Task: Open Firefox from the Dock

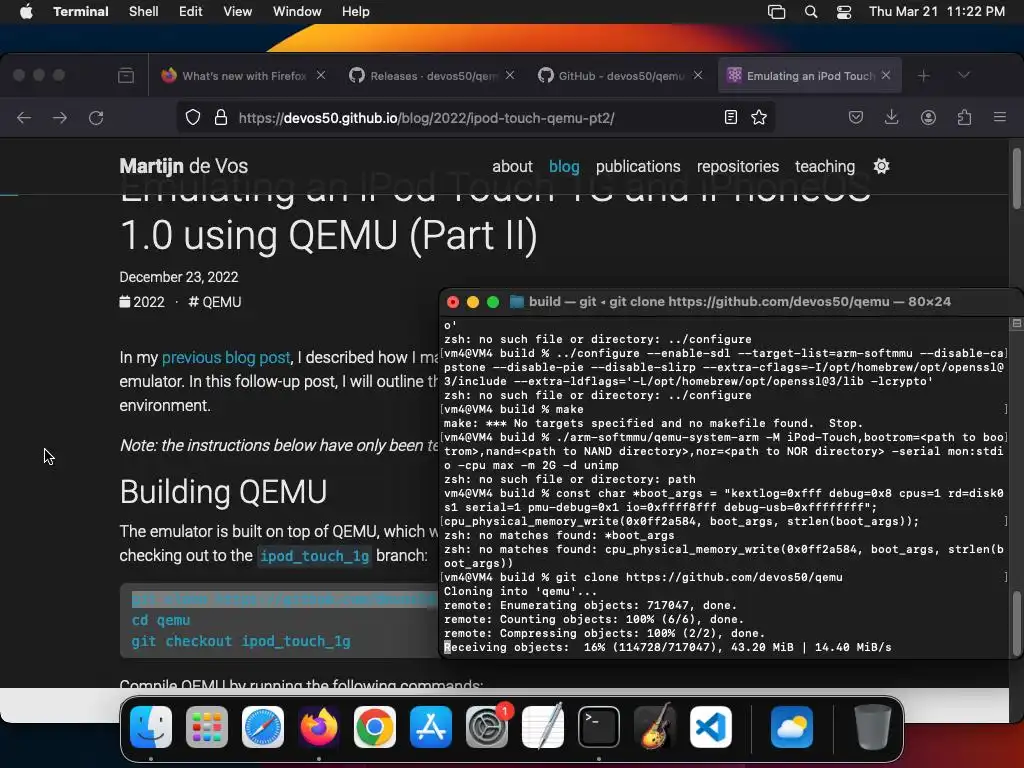Action: 319,727
